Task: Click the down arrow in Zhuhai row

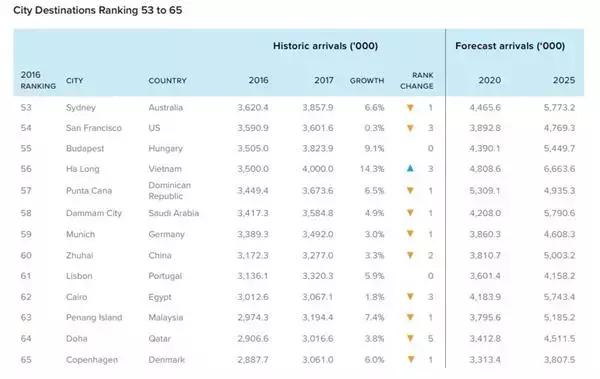Action: (x=410, y=255)
